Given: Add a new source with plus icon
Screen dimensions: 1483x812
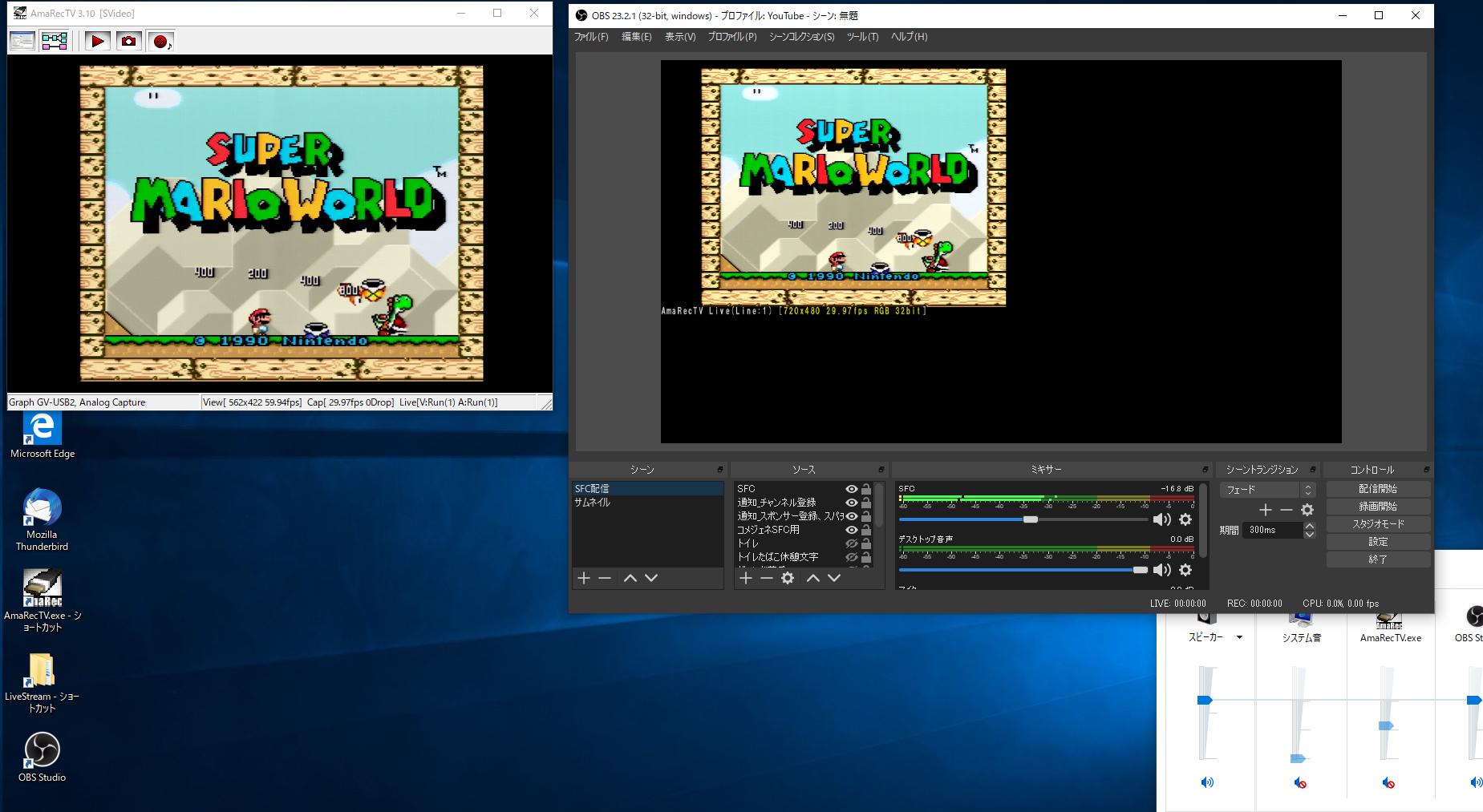Looking at the screenshot, I should coord(746,578).
